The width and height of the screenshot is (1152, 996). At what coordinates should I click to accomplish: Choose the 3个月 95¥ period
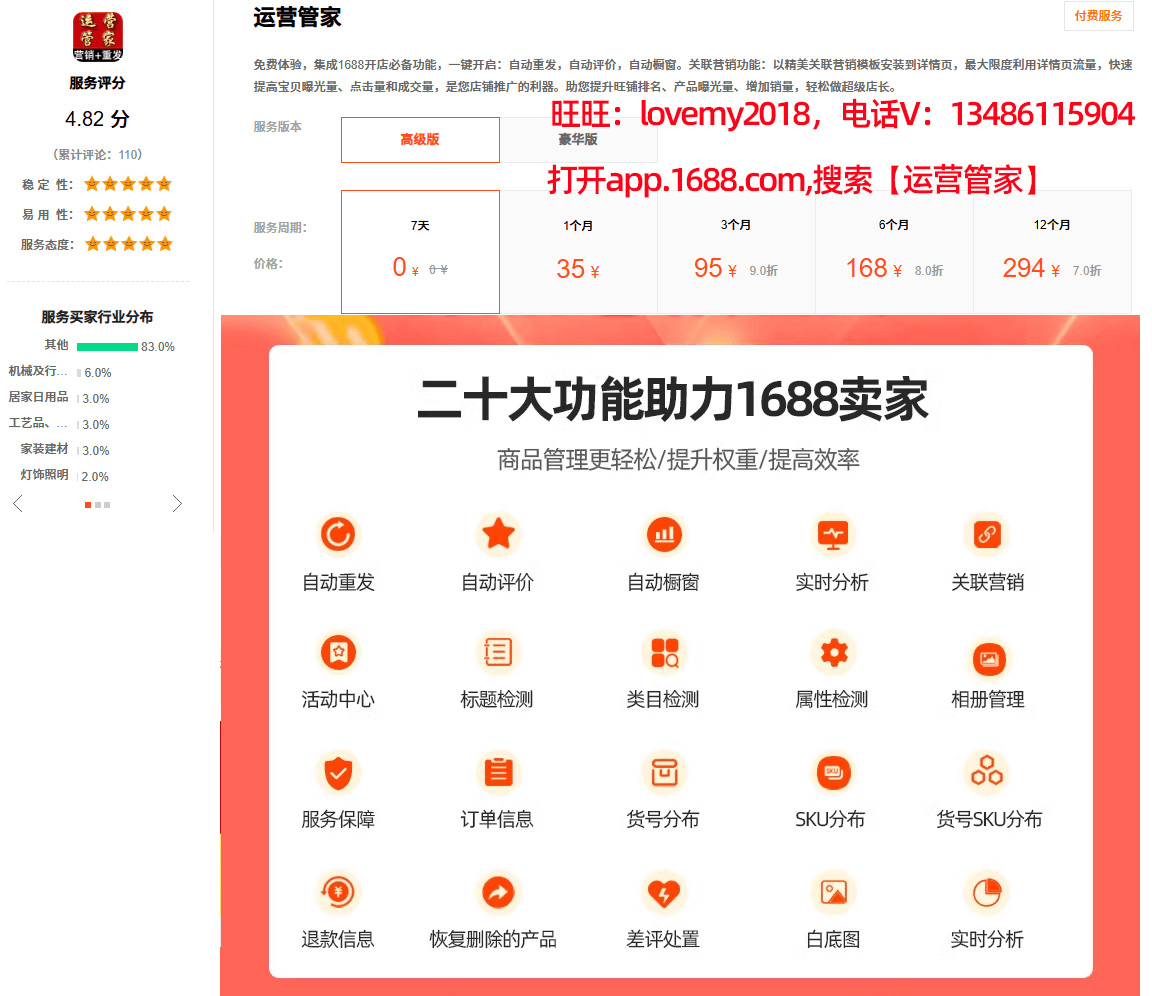pos(736,252)
